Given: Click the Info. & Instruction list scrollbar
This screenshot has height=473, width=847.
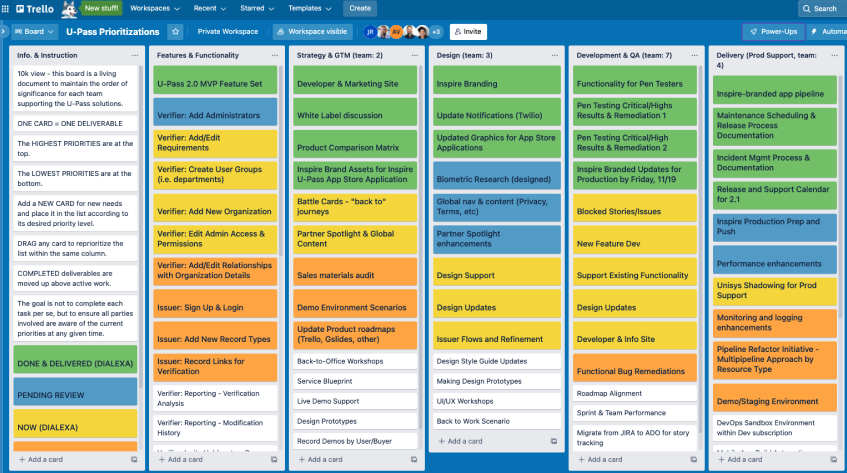Looking at the screenshot, I should point(141,227).
